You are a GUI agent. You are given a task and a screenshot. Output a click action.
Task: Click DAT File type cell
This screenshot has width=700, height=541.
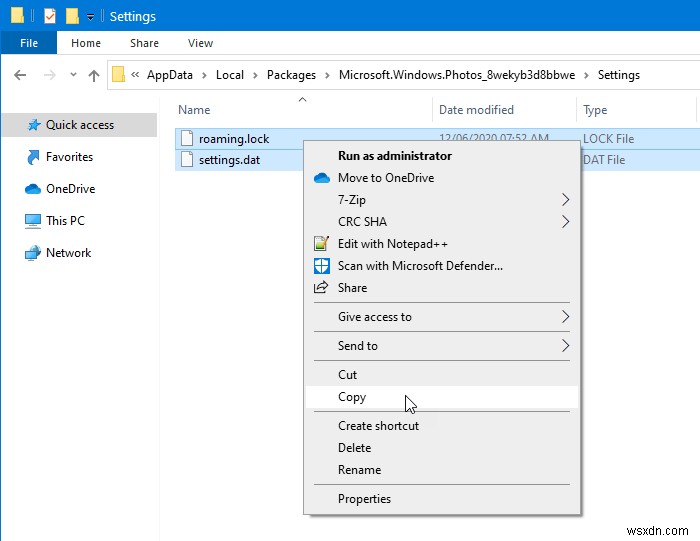604,160
